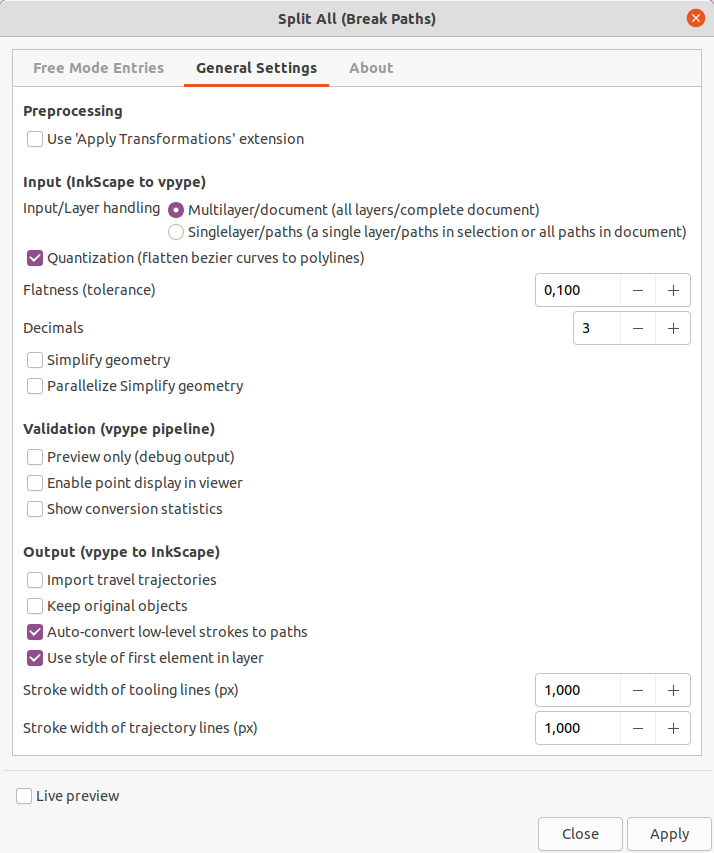Select Singlelayer/paths radio option
This screenshot has height=853, width=714.
pyautogui.click(x=176, y=232)
